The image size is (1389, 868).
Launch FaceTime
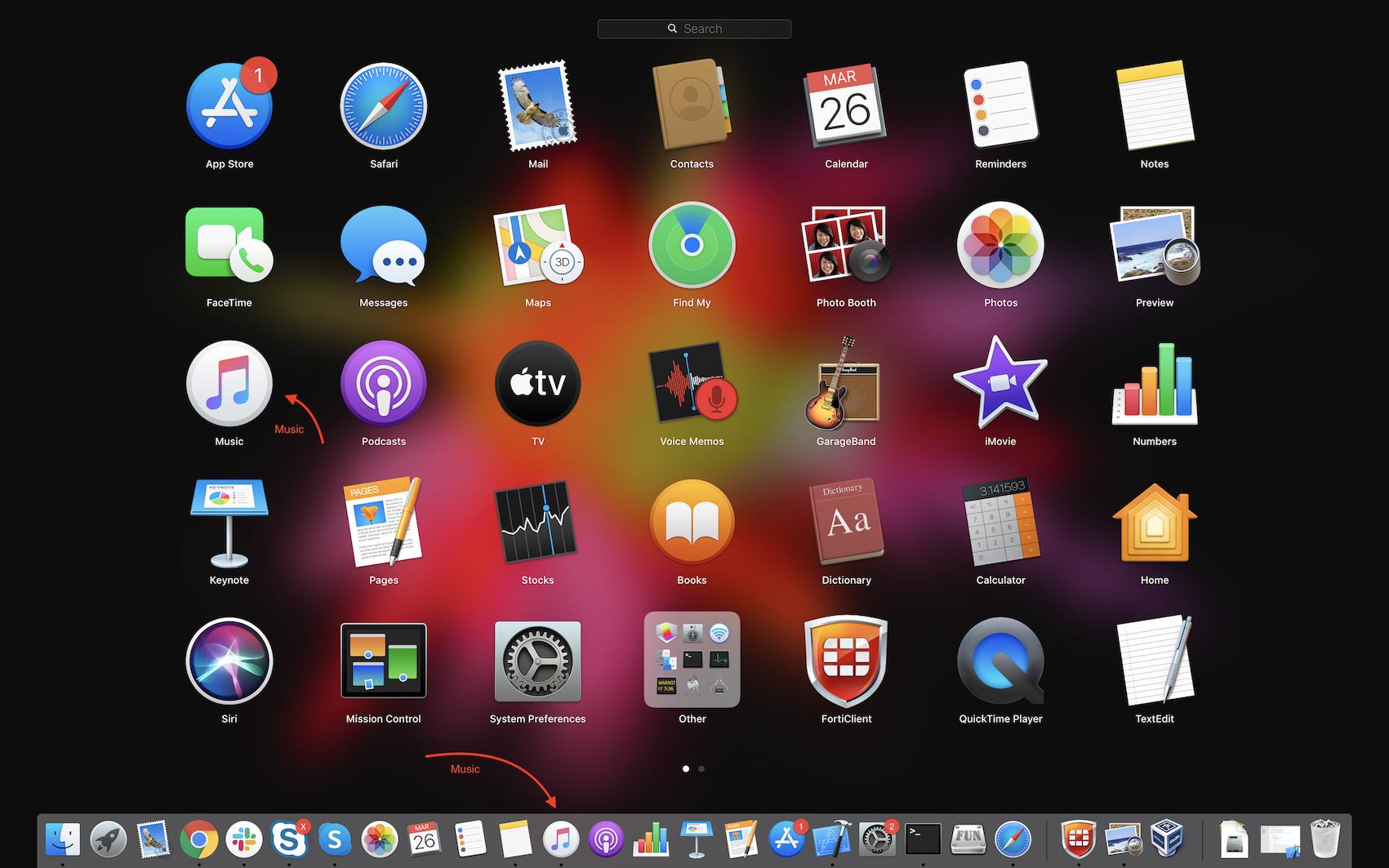coord(229,245)
